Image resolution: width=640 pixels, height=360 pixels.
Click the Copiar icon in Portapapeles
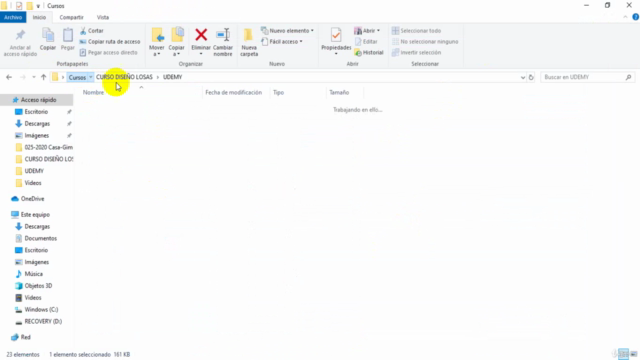click(48, 35)
